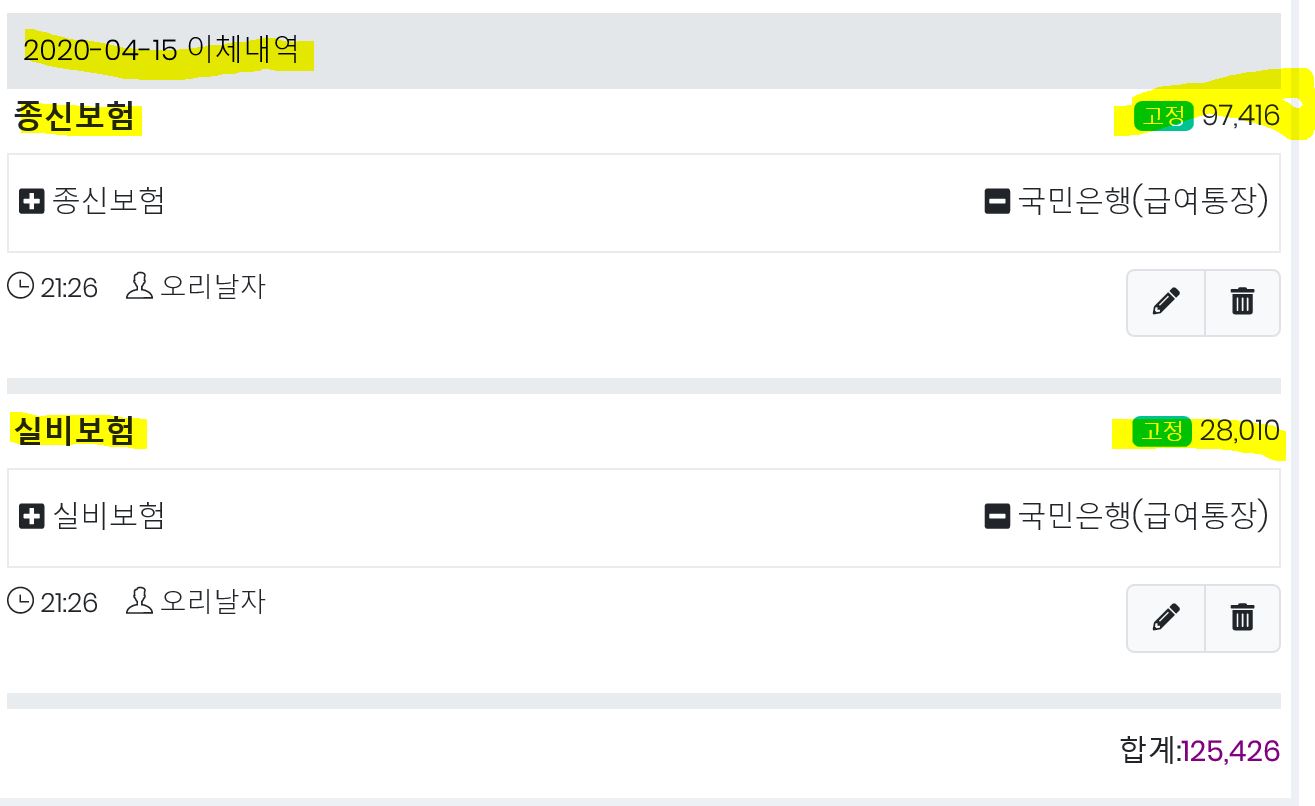
Task: Click the user icon under the 종신보험 entry
Action: 139,287
